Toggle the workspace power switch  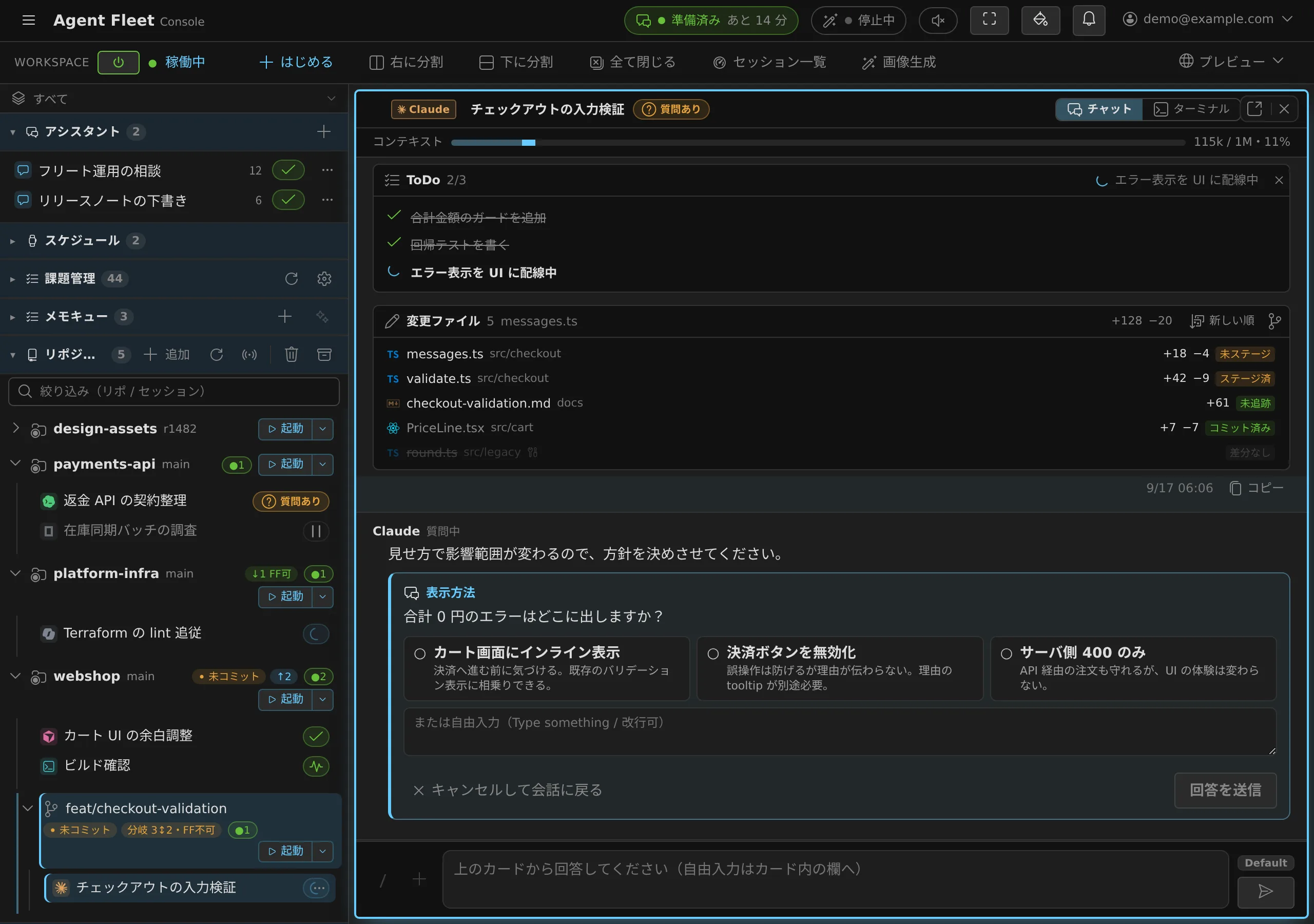tap(118, 62)
